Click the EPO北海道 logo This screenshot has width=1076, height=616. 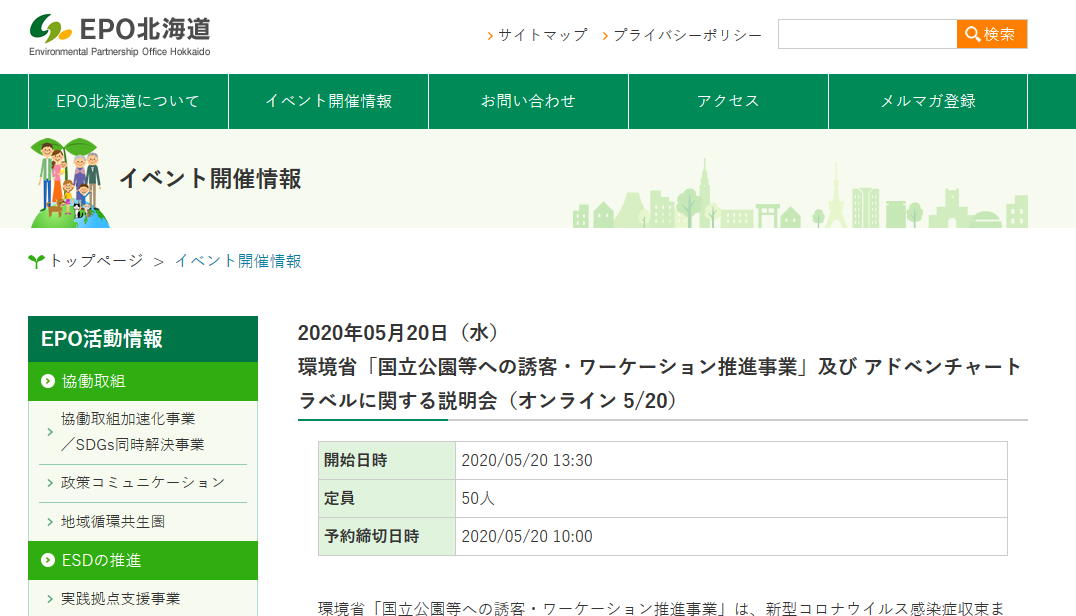[120, 35]
